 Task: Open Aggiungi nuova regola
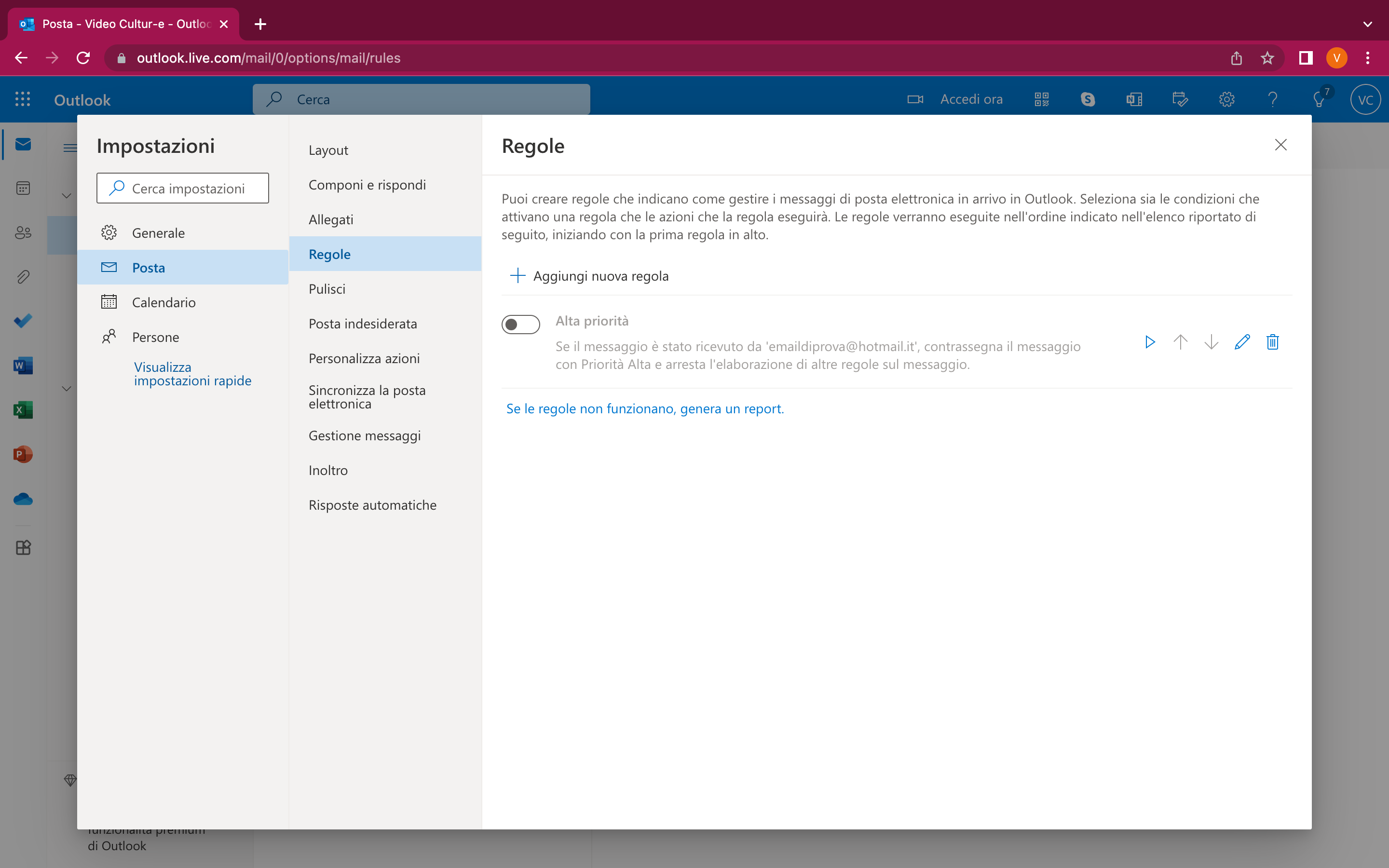pyautogui.click(x=589, y=275)
